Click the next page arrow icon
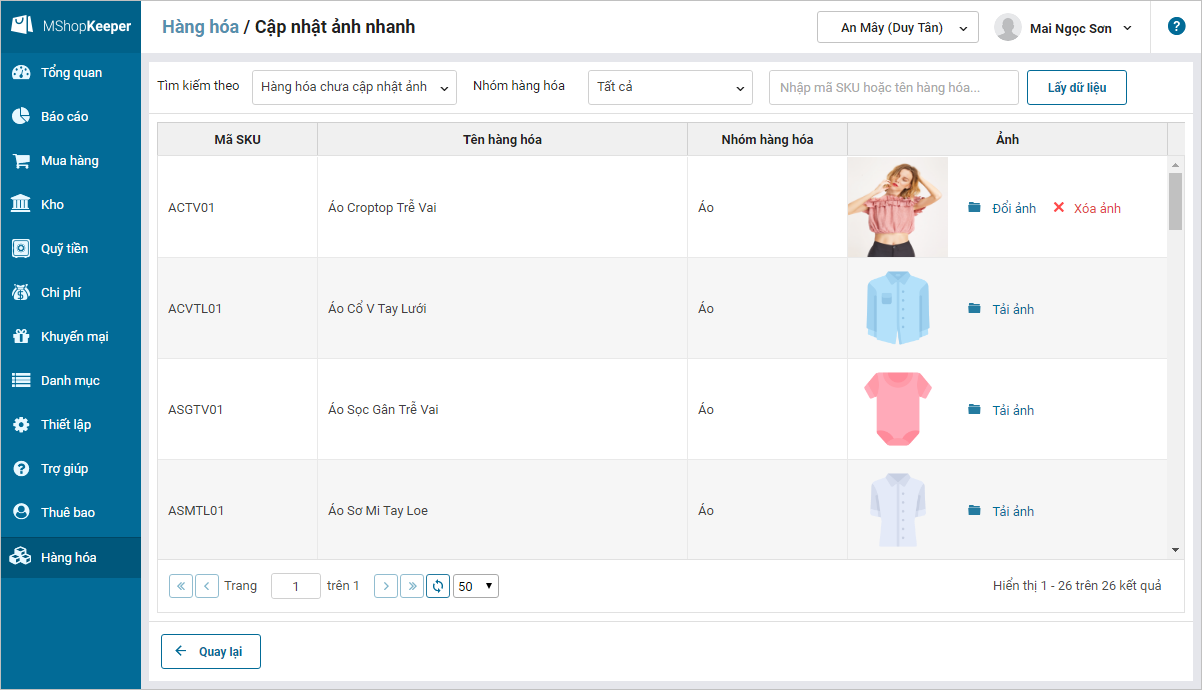 (386, 586)
